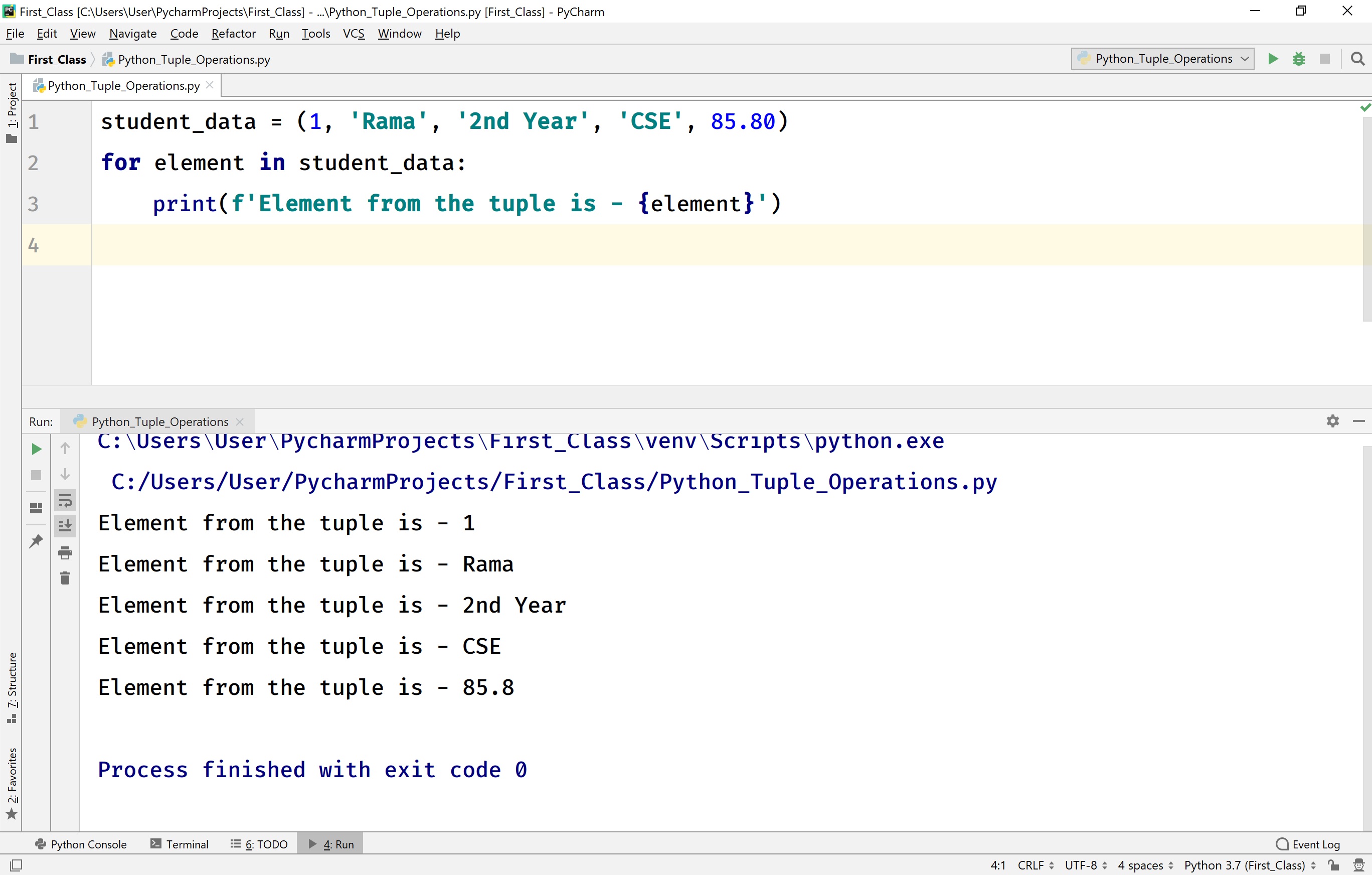Open Run console settings gear
1372x875 pixels.
point(1333,420)
